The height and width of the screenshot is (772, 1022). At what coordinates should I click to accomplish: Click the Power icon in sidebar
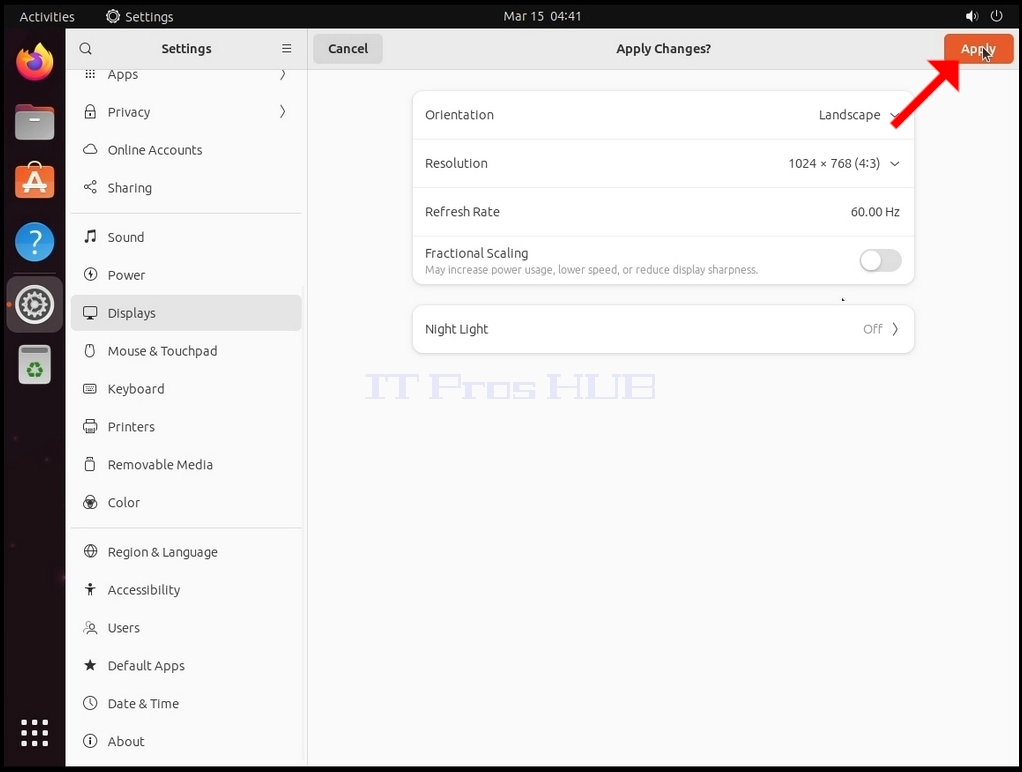tap(91, 275)
